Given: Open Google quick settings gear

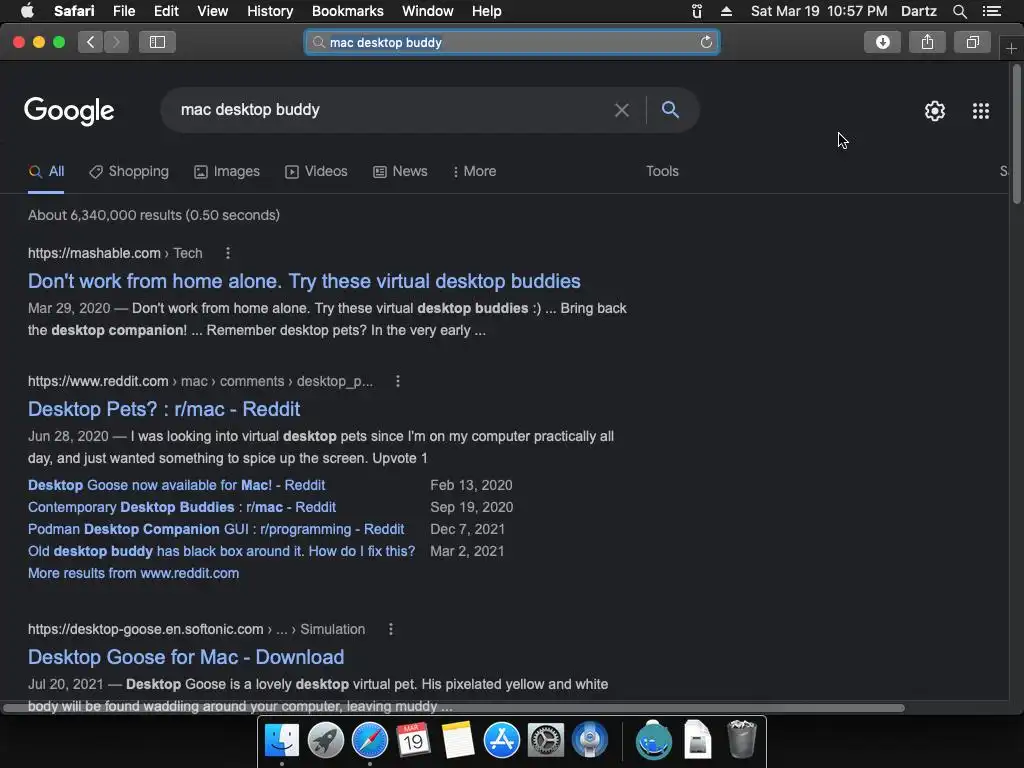Looking at the screenshot, I should click(x=935, y=111).
